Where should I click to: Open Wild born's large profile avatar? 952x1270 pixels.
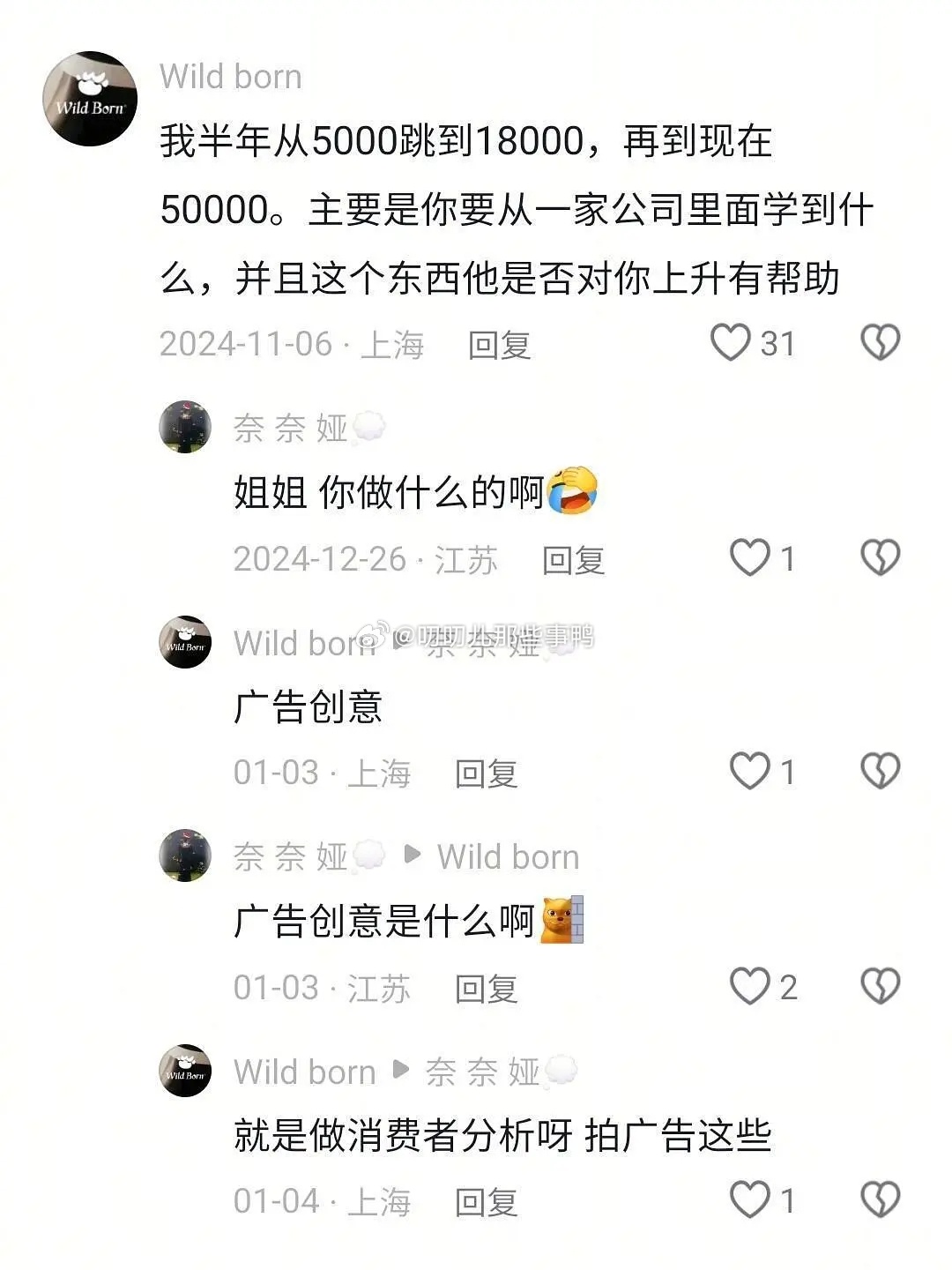90,99
